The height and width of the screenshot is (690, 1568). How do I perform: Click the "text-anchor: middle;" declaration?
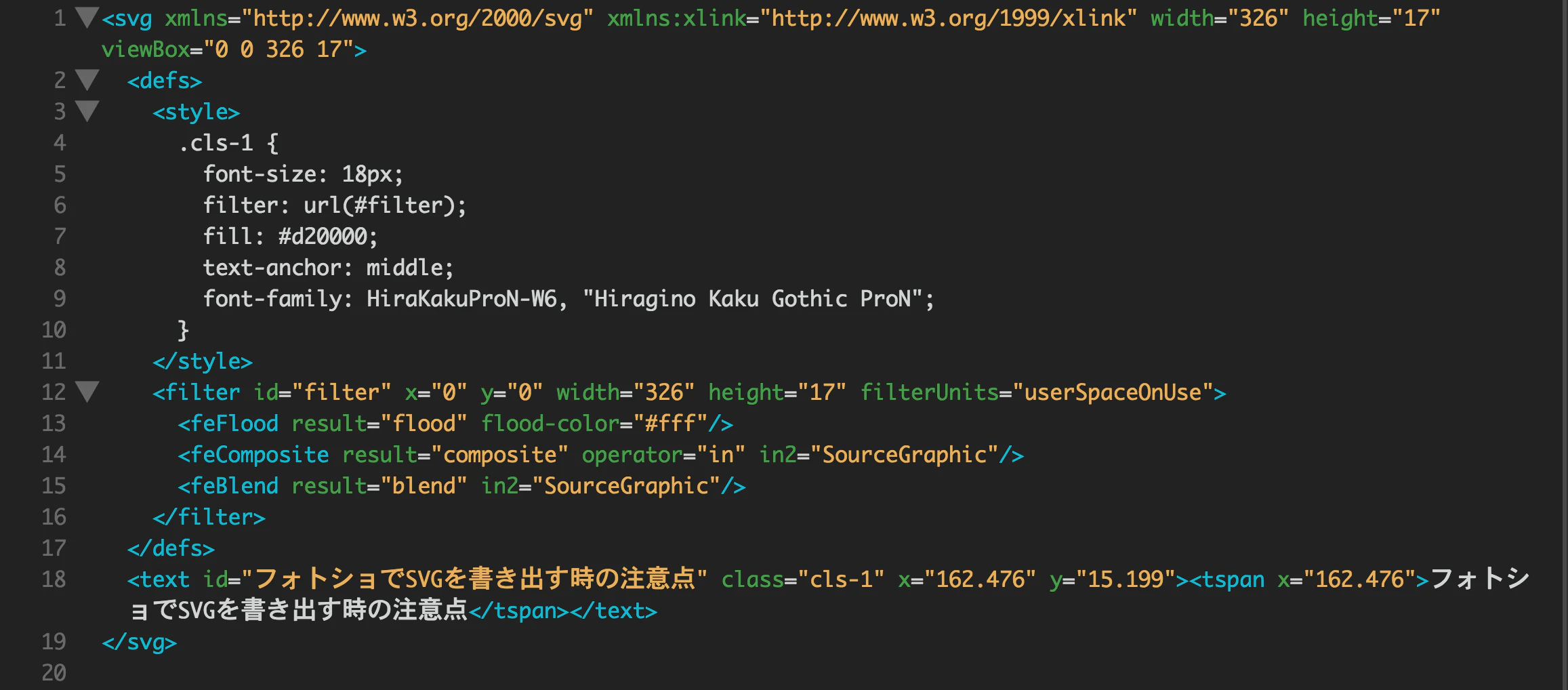329,268
